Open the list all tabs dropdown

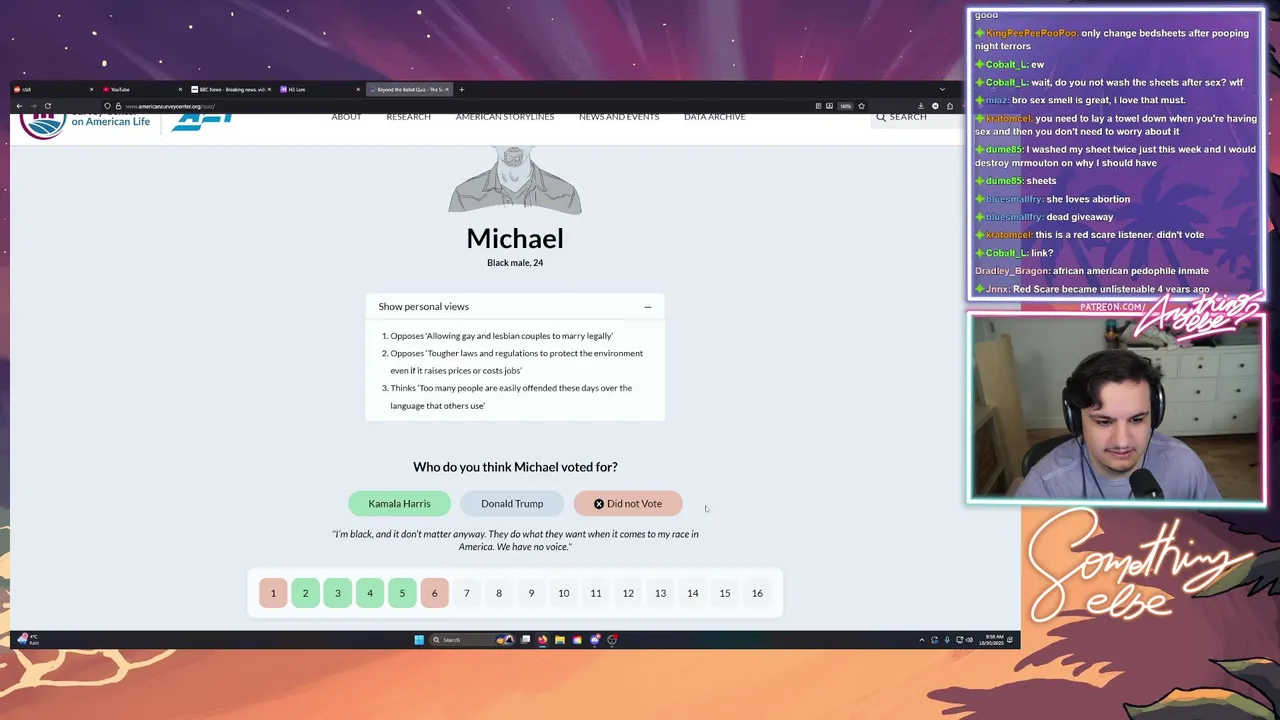tap(942, 89)
